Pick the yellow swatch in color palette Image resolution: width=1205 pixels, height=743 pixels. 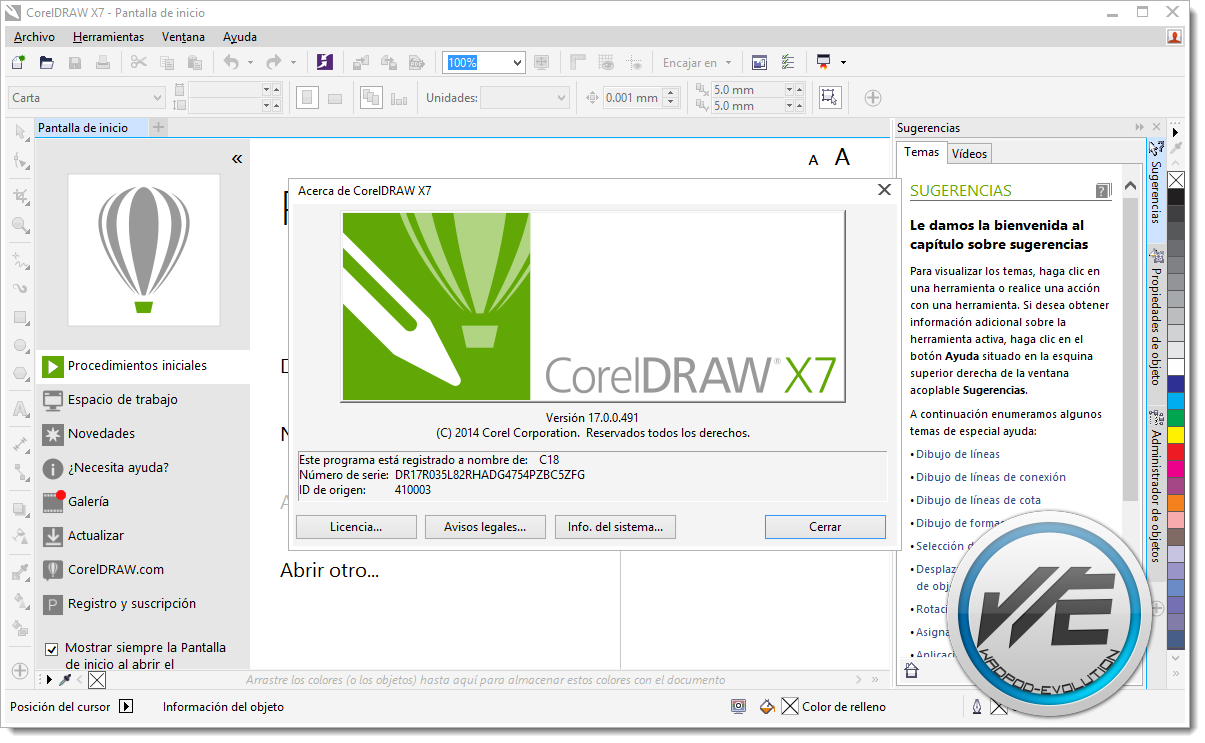click(1176, 434)
